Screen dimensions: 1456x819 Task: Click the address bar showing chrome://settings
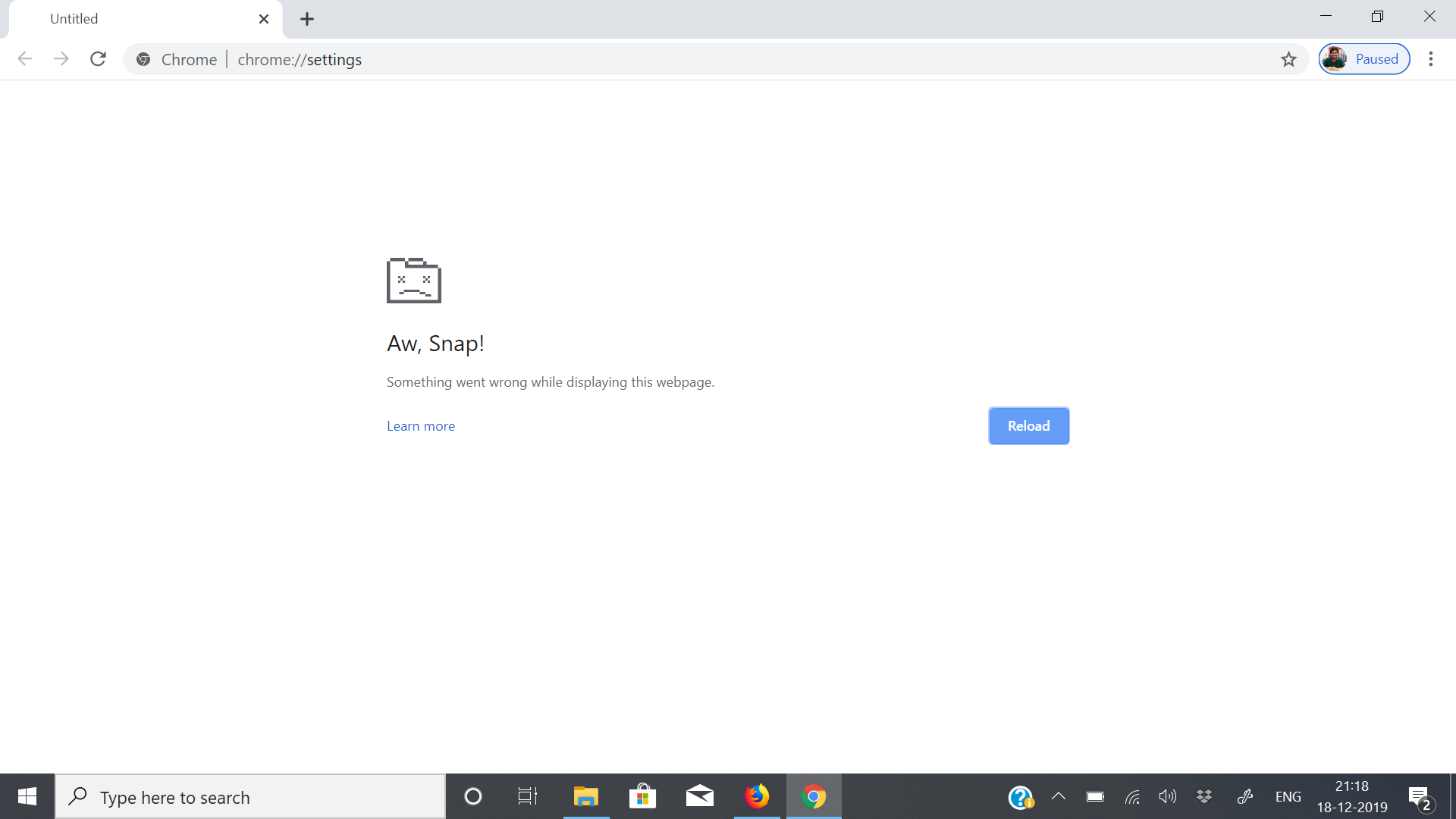click(682, 59)
